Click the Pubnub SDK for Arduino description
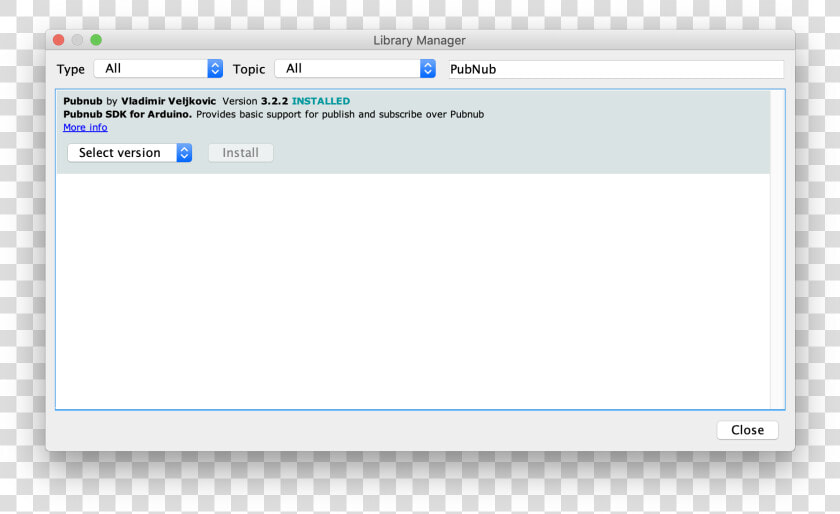 click(273, 114)
